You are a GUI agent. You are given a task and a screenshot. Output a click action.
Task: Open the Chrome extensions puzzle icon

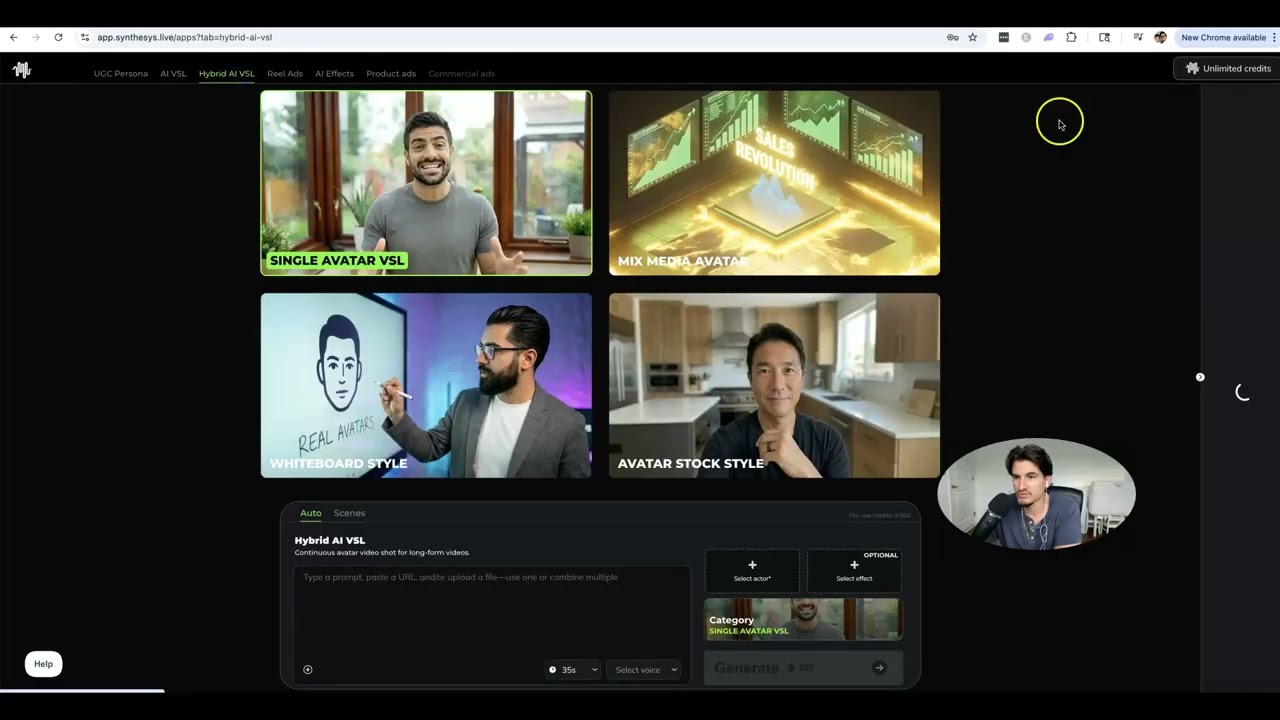(x=1071, y=37)
